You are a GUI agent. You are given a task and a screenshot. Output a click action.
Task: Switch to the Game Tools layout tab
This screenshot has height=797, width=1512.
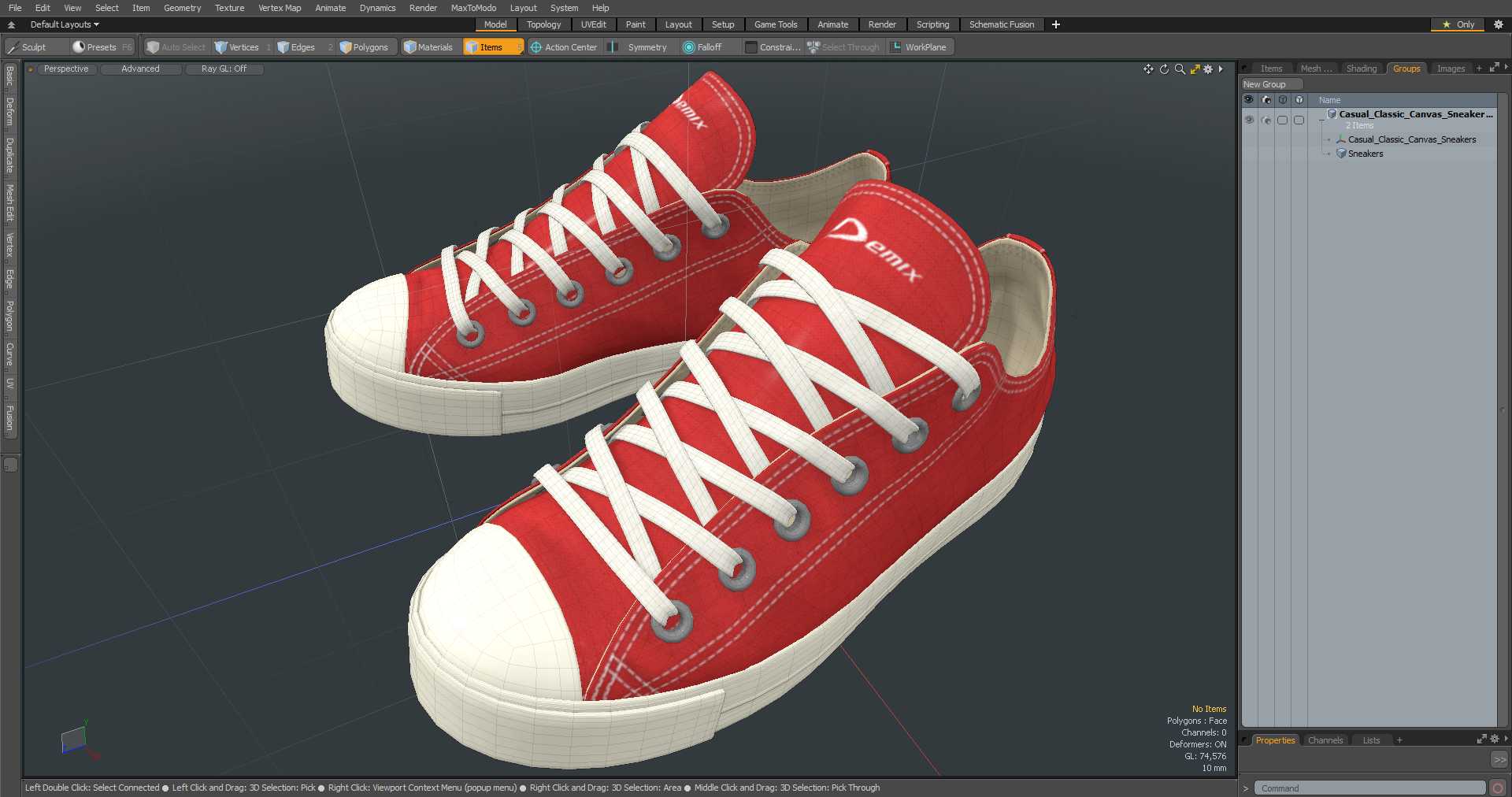coord(776,24)
